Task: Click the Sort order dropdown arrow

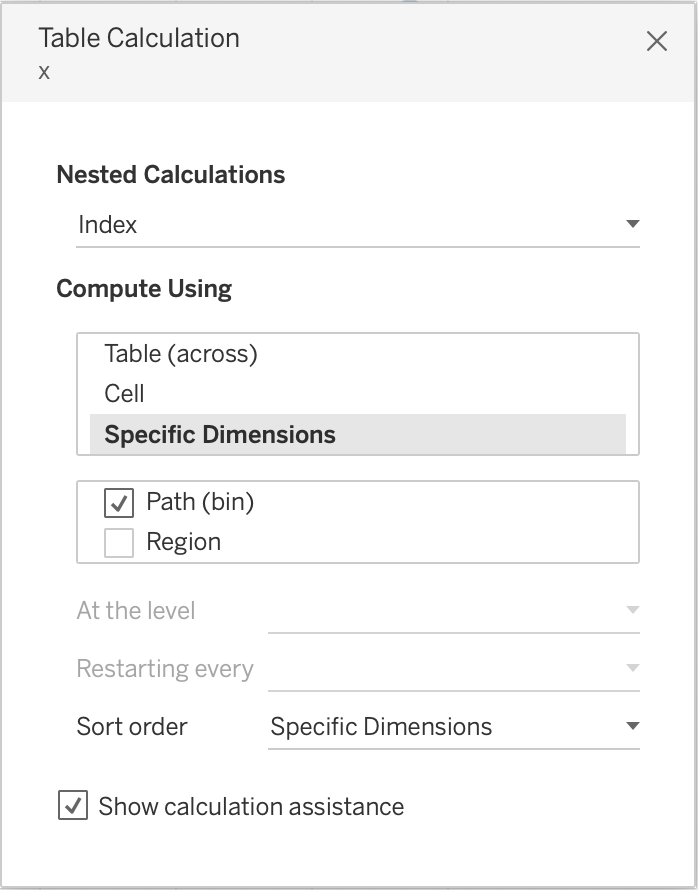Action: [632, 726]
